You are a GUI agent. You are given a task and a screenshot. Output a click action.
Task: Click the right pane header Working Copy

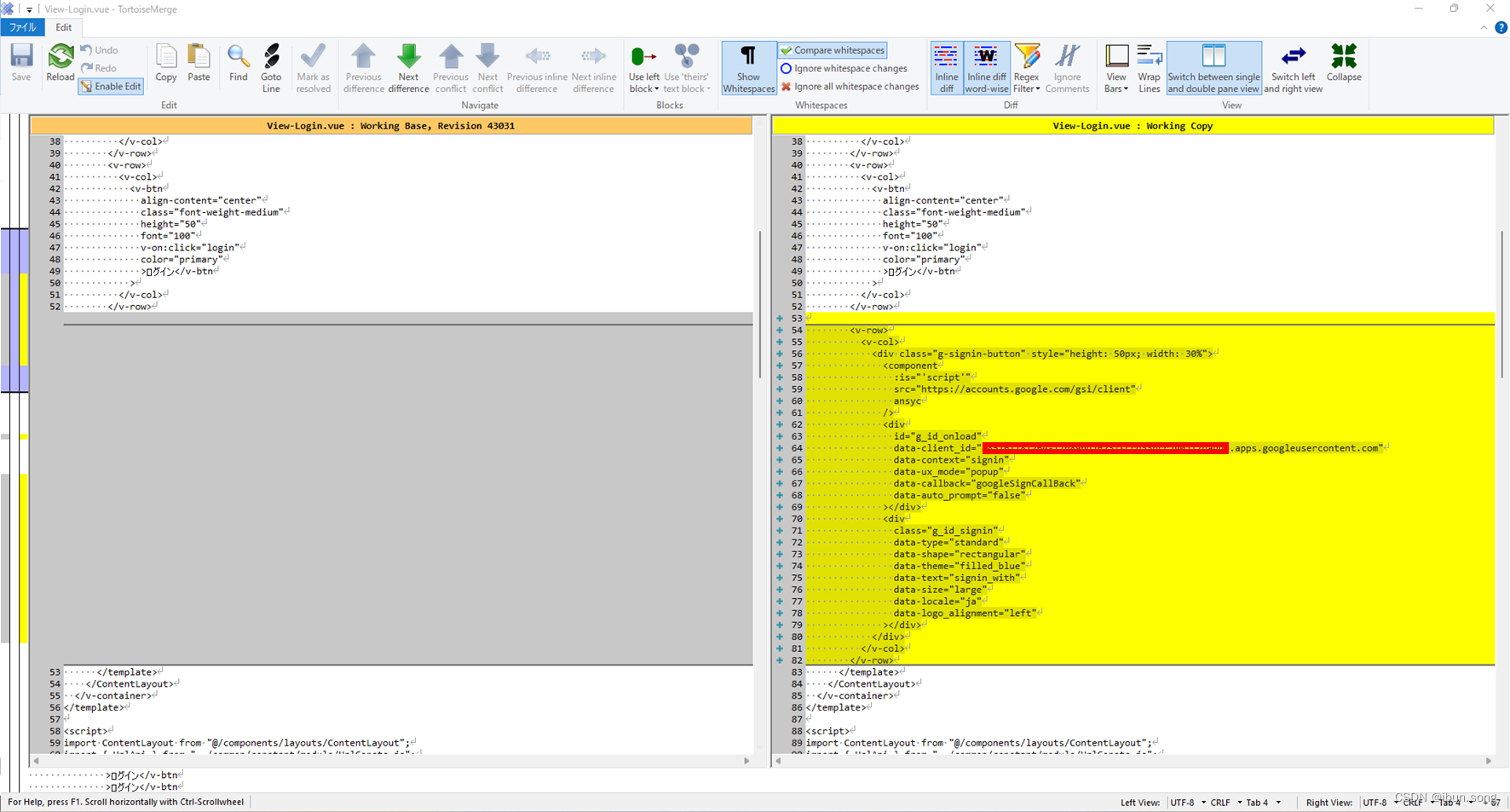(1132, 126)
